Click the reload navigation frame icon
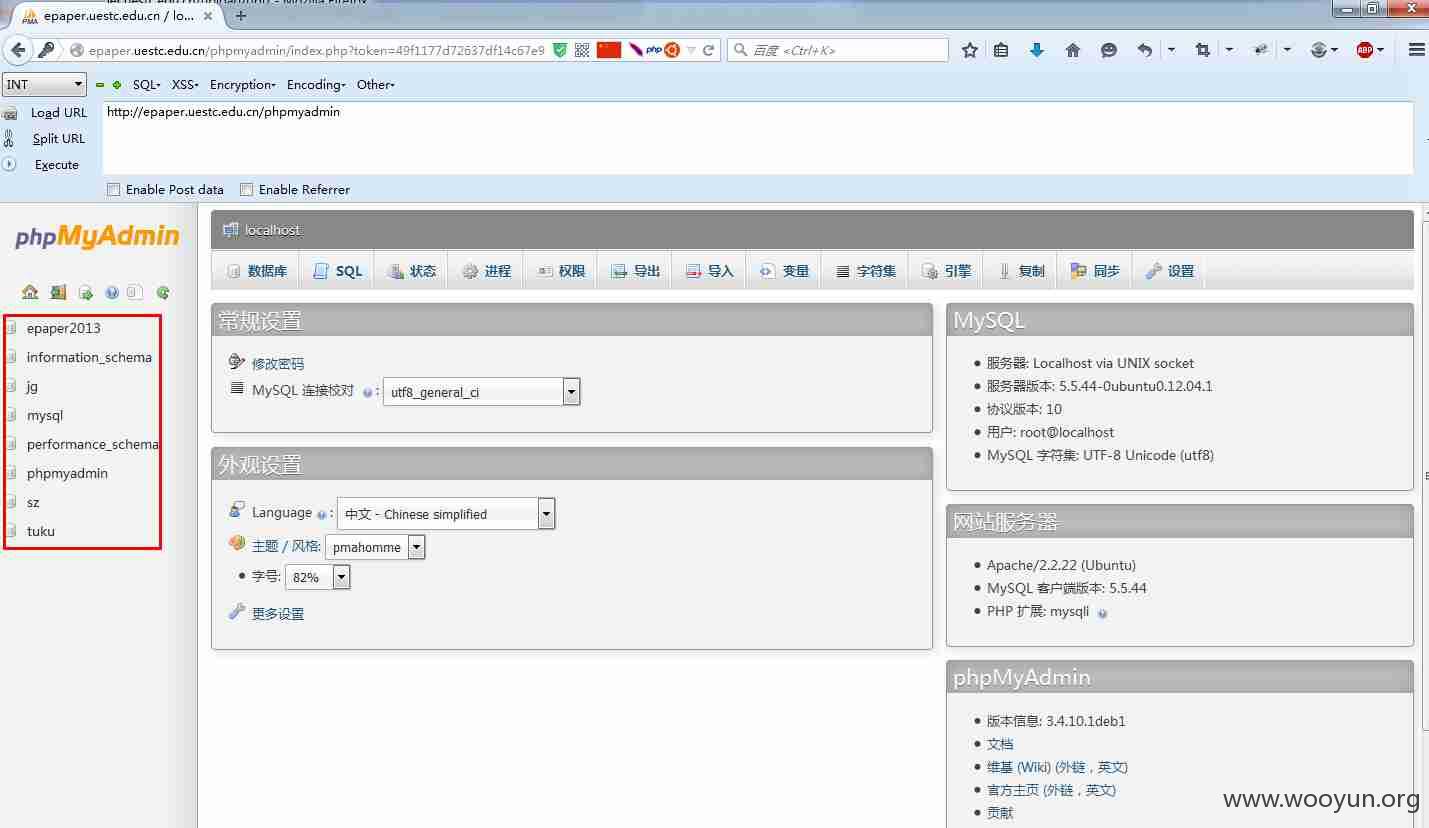 (162, 292)
